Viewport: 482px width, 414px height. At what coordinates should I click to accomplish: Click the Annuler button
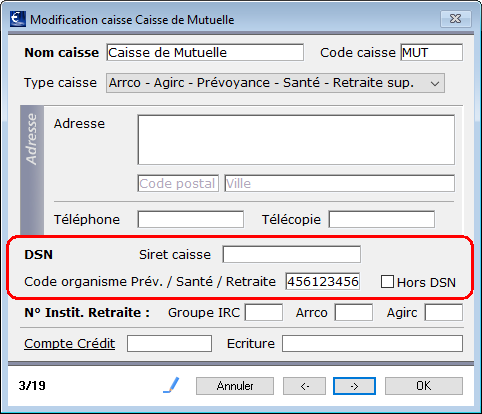(x=235, y=386)
